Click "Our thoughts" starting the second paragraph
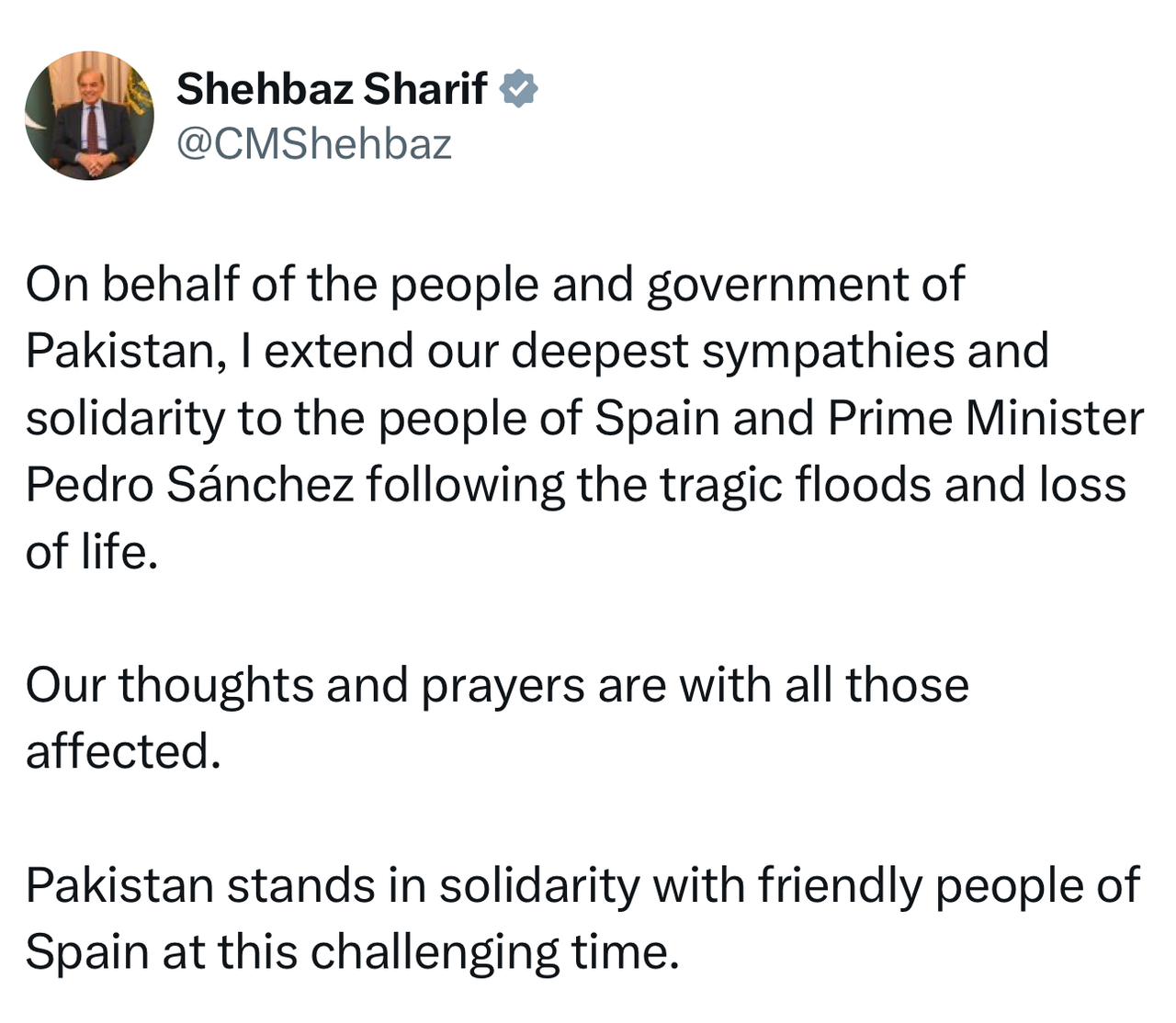Image resolution: width=1176 pixels, height=1023 pixels. pyautogui.click(x=170, y=686)
